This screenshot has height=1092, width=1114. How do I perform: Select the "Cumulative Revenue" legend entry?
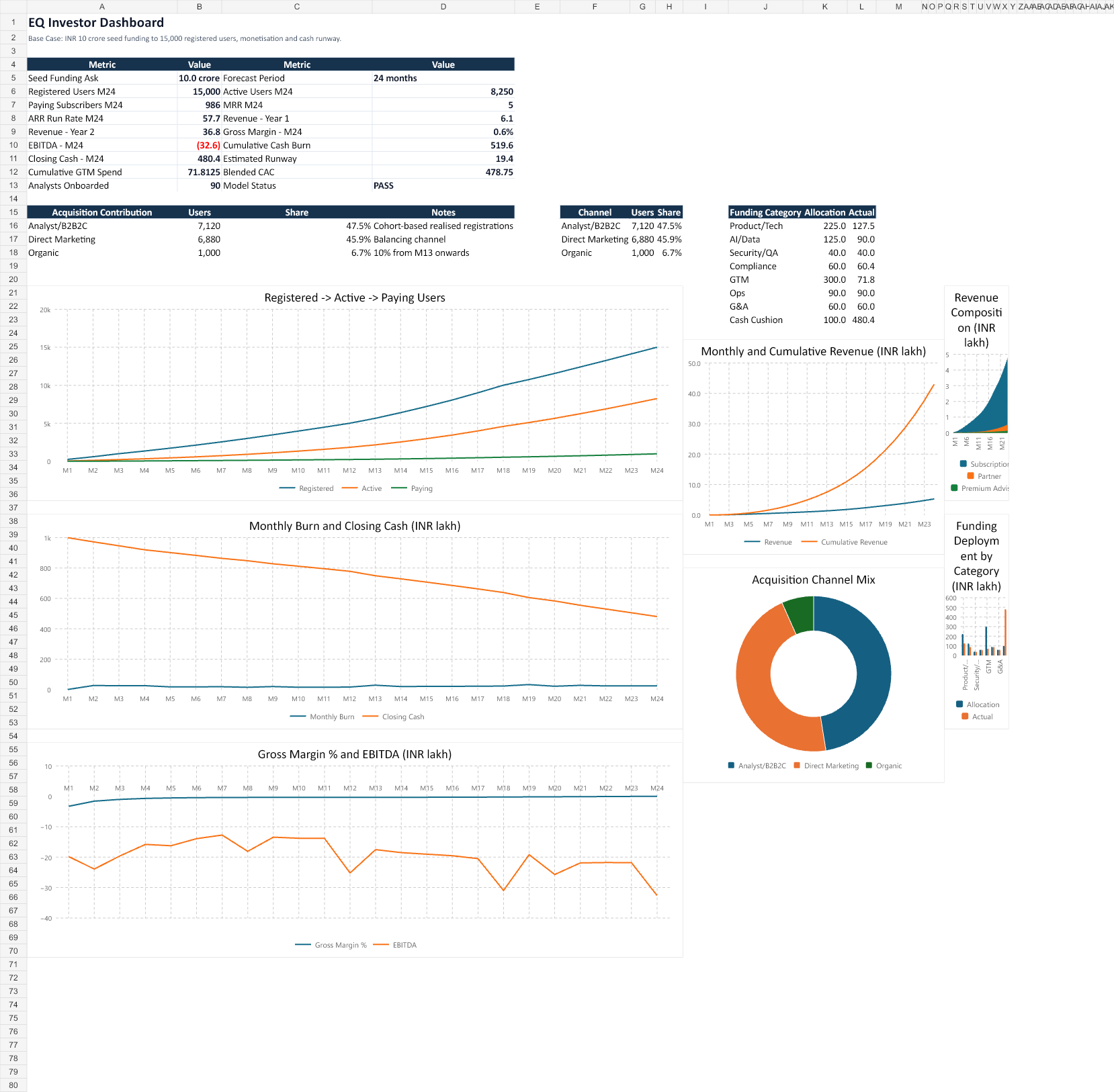(845, 542)
